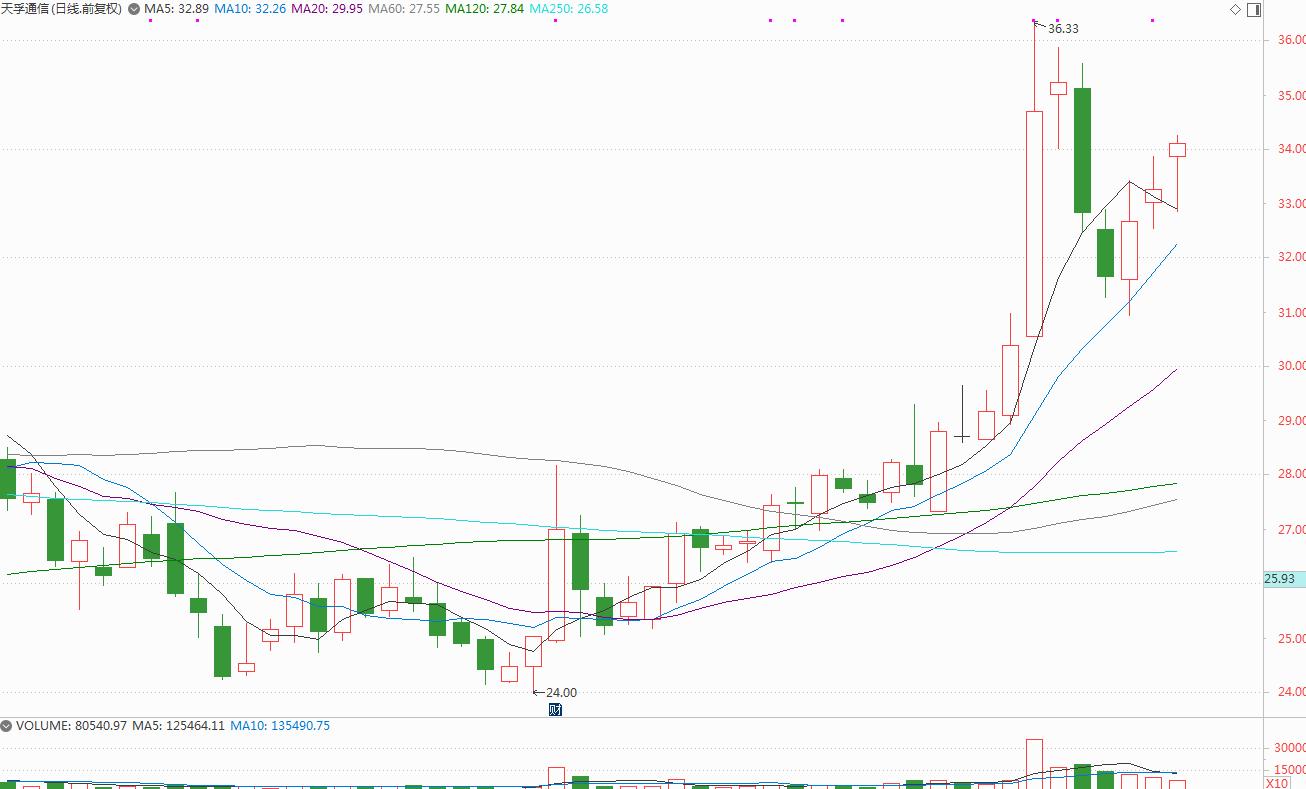Click the MA60: 27.55 indicator label
Viewport: 1306px width, 789px height.
tap(404, 9)
